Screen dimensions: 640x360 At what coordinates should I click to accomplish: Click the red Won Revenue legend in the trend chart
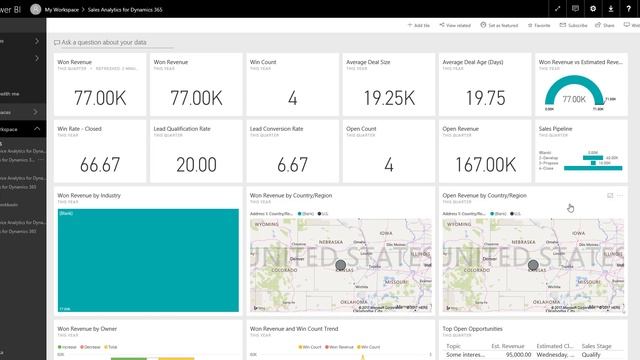point(340,347)
